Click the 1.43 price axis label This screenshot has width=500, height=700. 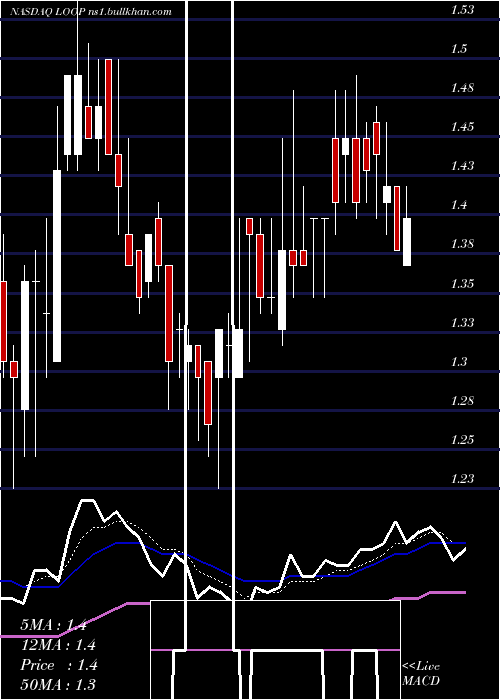(462, 166)
